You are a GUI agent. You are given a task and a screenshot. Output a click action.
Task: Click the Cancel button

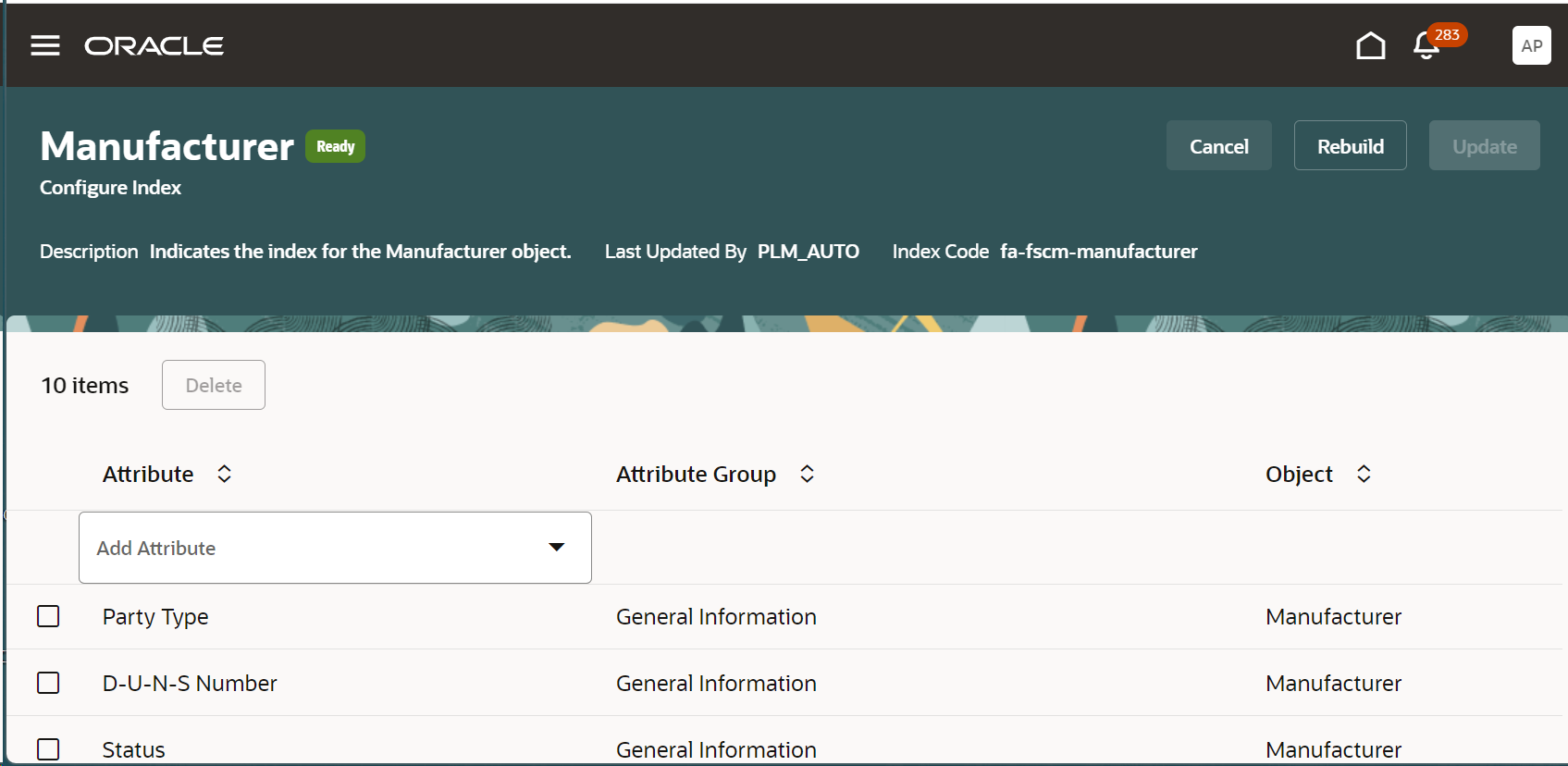(x=1219, y=145)
